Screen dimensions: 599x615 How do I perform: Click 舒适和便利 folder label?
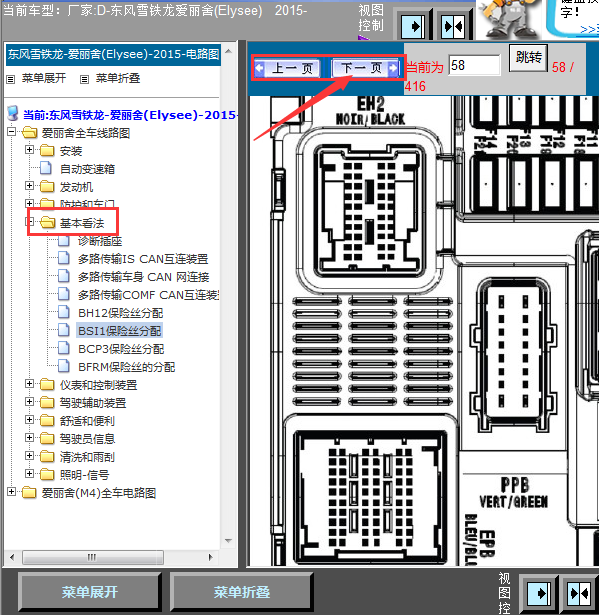coord(87,421)
